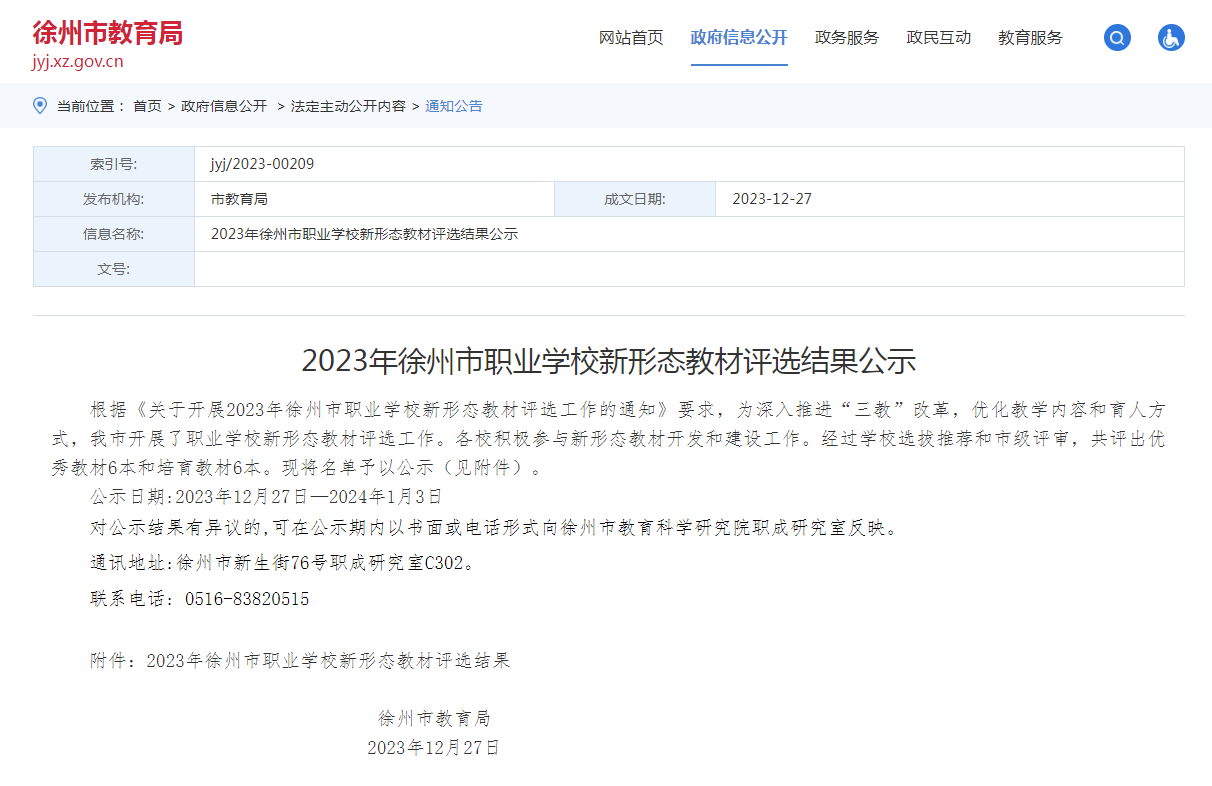Click the info name value in the table
This screenshot has width=1212, height=786.
click(365, 234)
